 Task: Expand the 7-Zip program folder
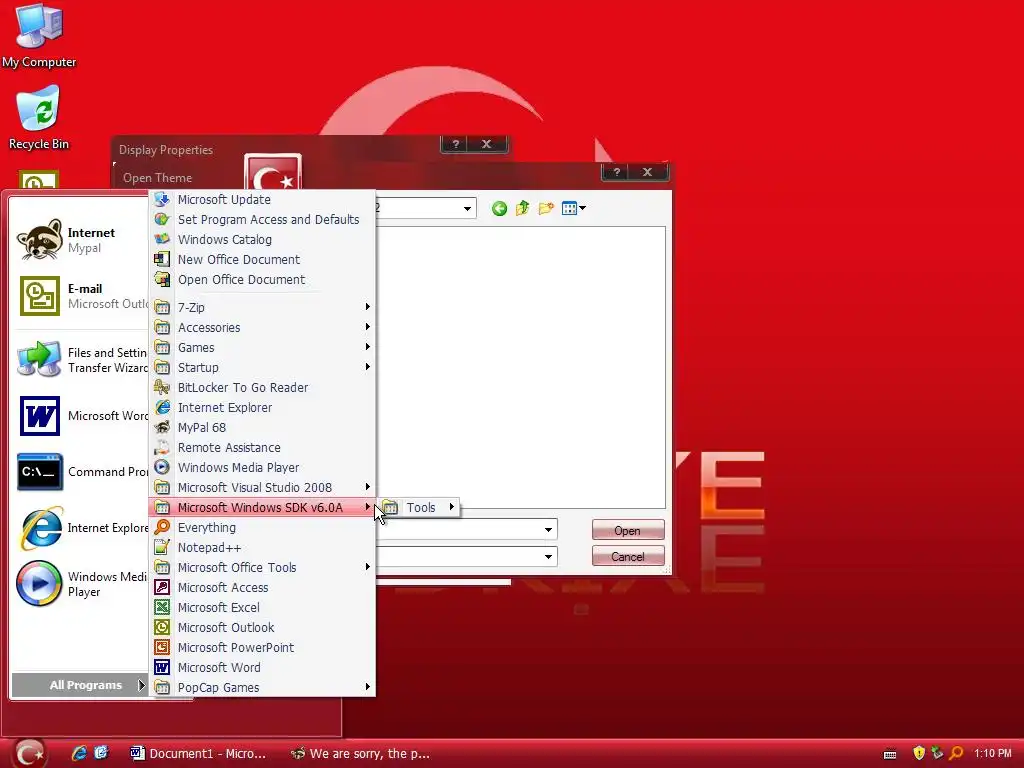pyautogui.click(x=263, y=307)
